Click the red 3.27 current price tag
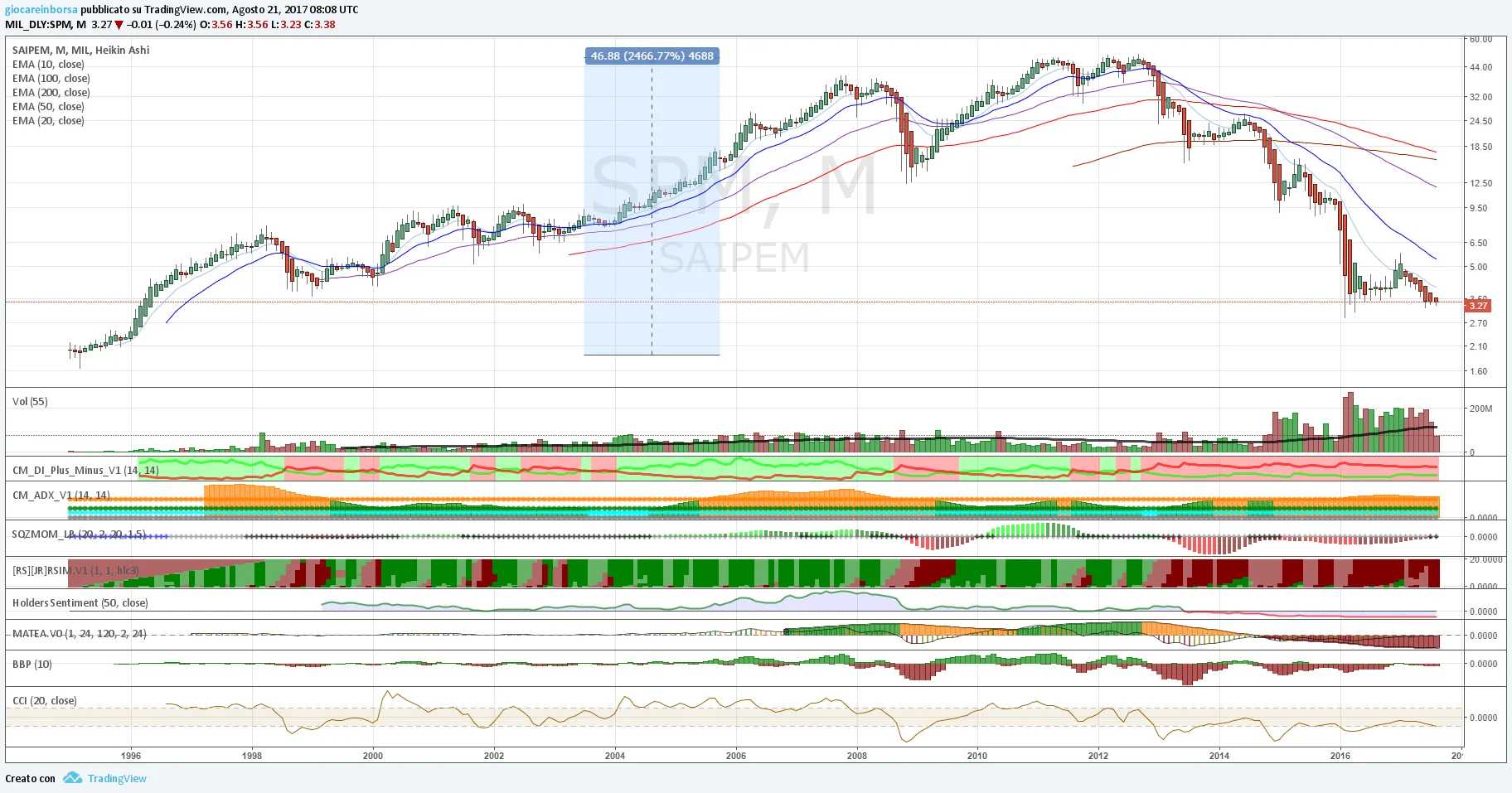Screen dimensions: 1512x793 click(x=1478, y=306)
